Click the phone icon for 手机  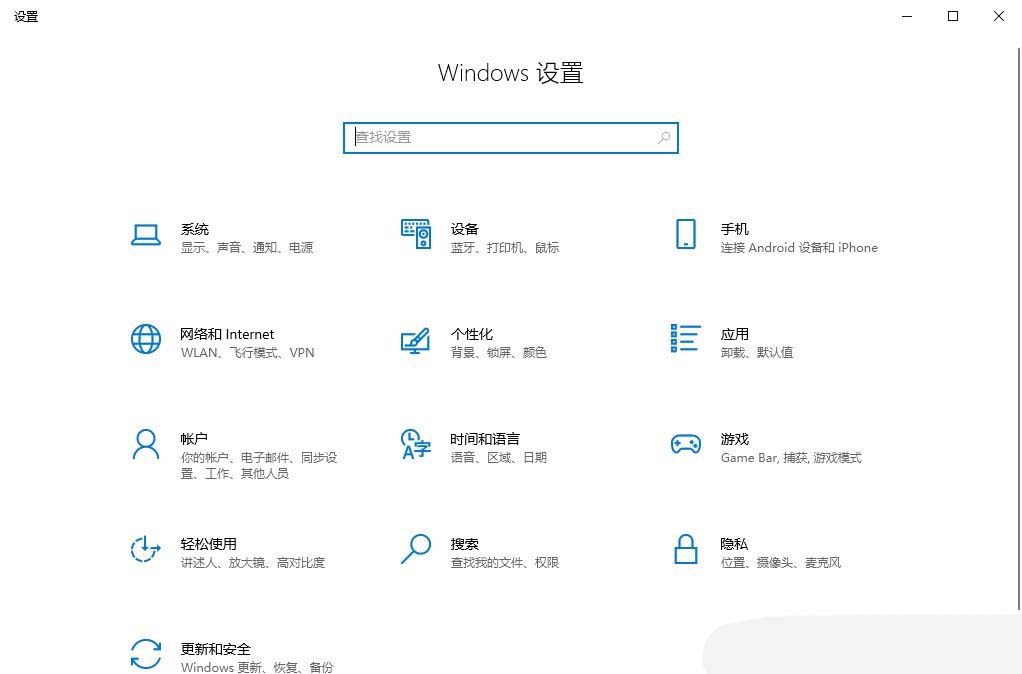(685, 234)
